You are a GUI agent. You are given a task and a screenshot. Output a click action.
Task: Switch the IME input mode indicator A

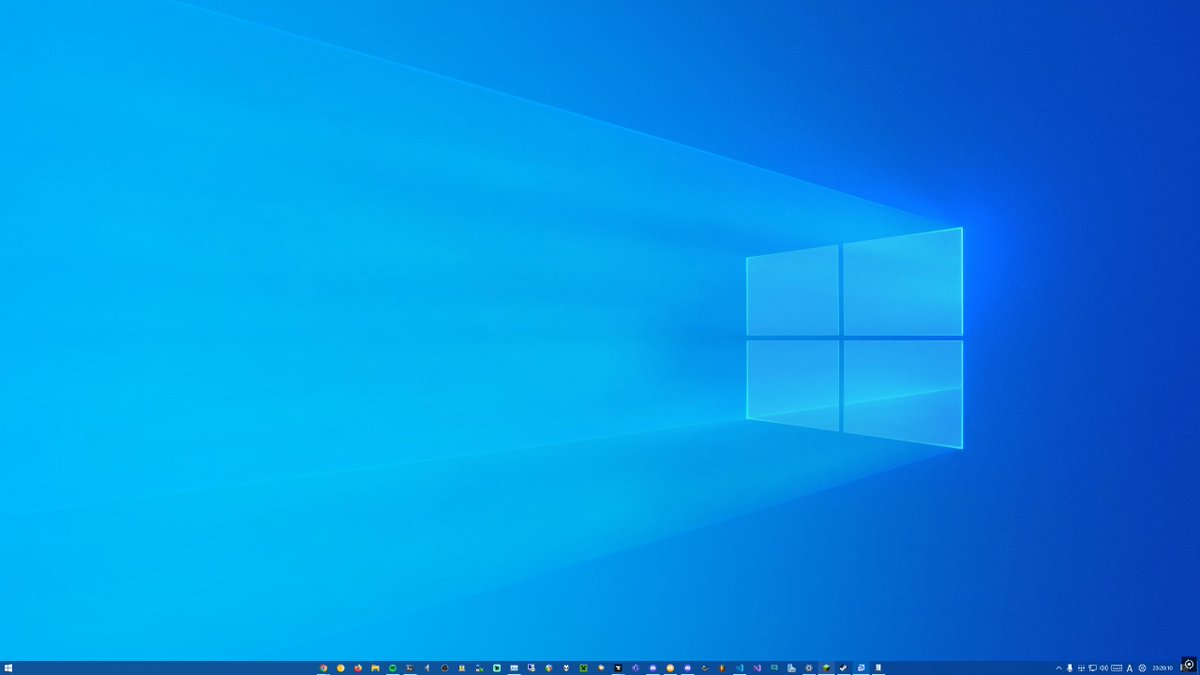[1129, 668]
